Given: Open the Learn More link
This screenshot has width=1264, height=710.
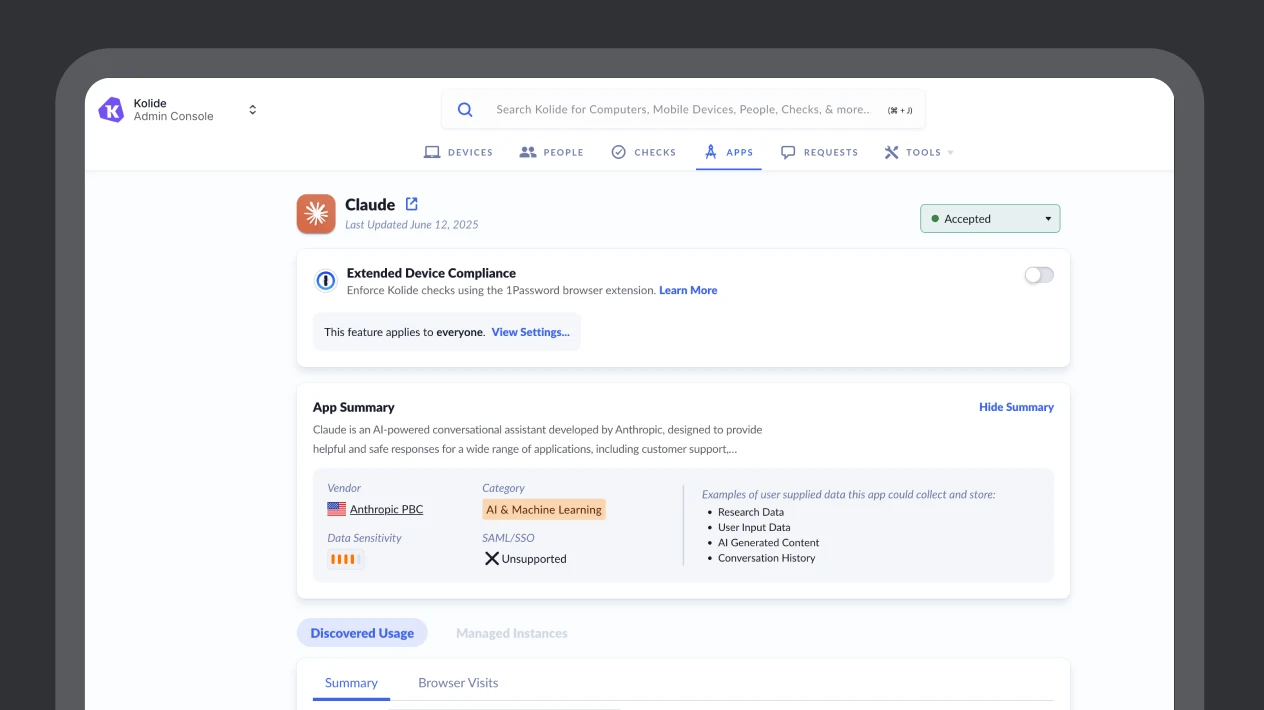Looking at the screenshot, I should pos(688,290).
